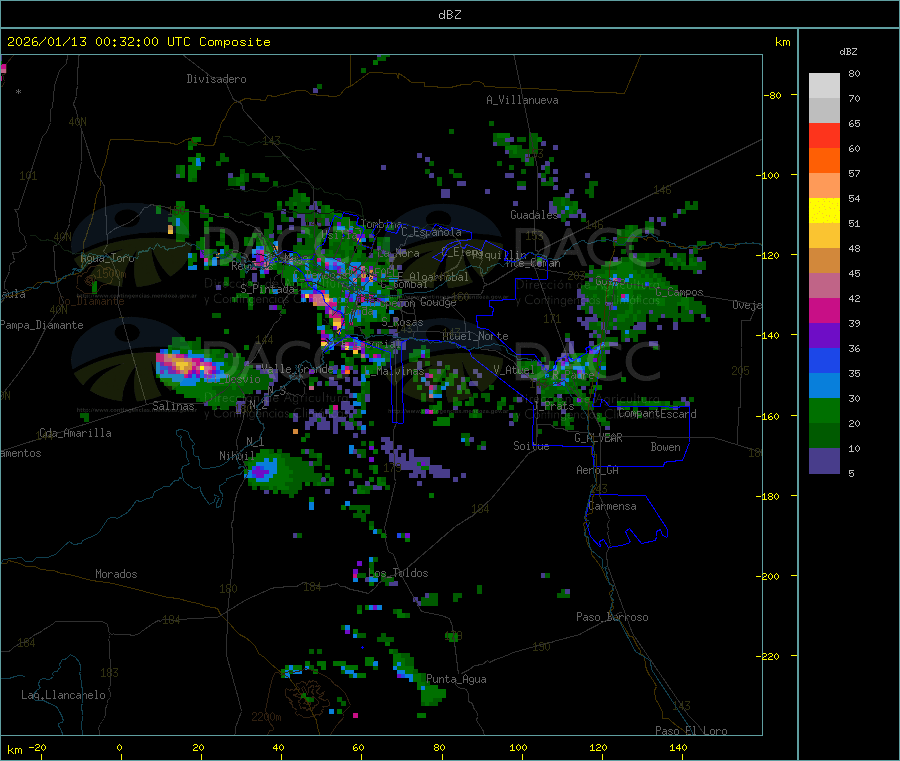This screenshot has width=900, height=761.
Task: Click the Morados map label
Action: coord(116,574)
